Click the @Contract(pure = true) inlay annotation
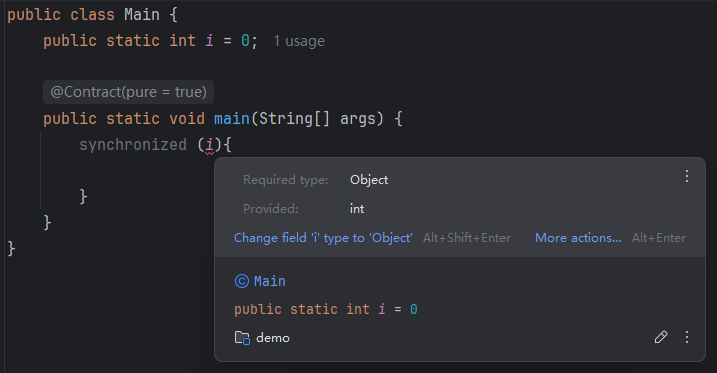The width and height of the screenshot is (717, 373). pyautogui.click(x=128, y=92)
